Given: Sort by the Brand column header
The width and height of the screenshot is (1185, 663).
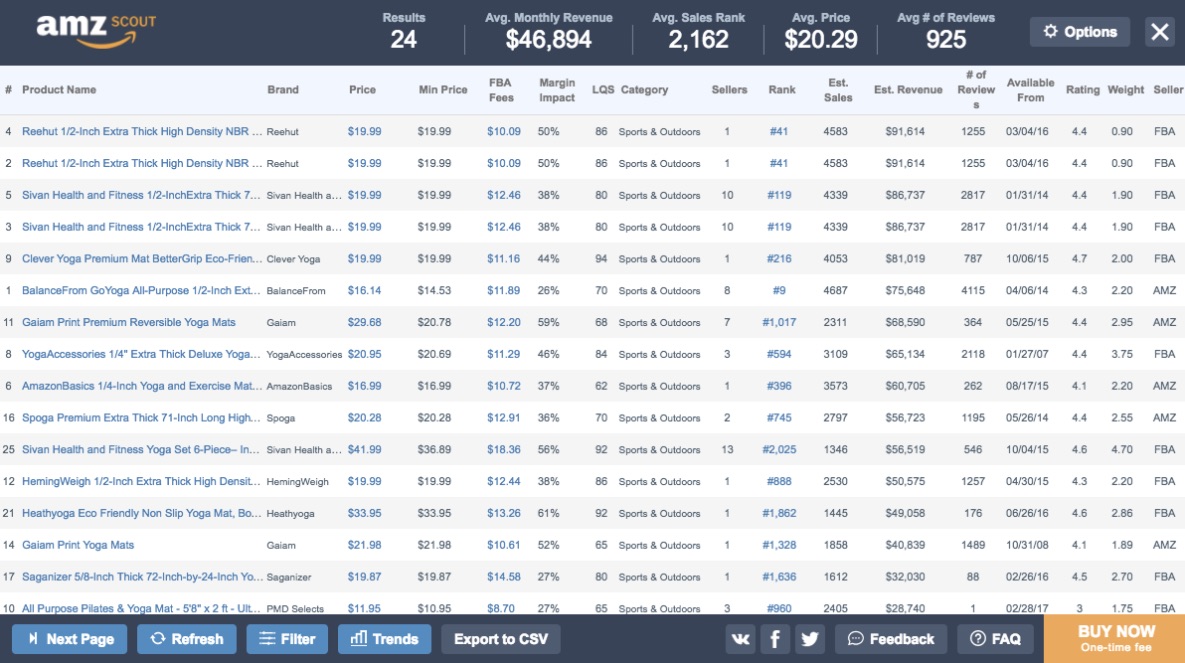Looking at the screenshot, I should coord(283,89).
